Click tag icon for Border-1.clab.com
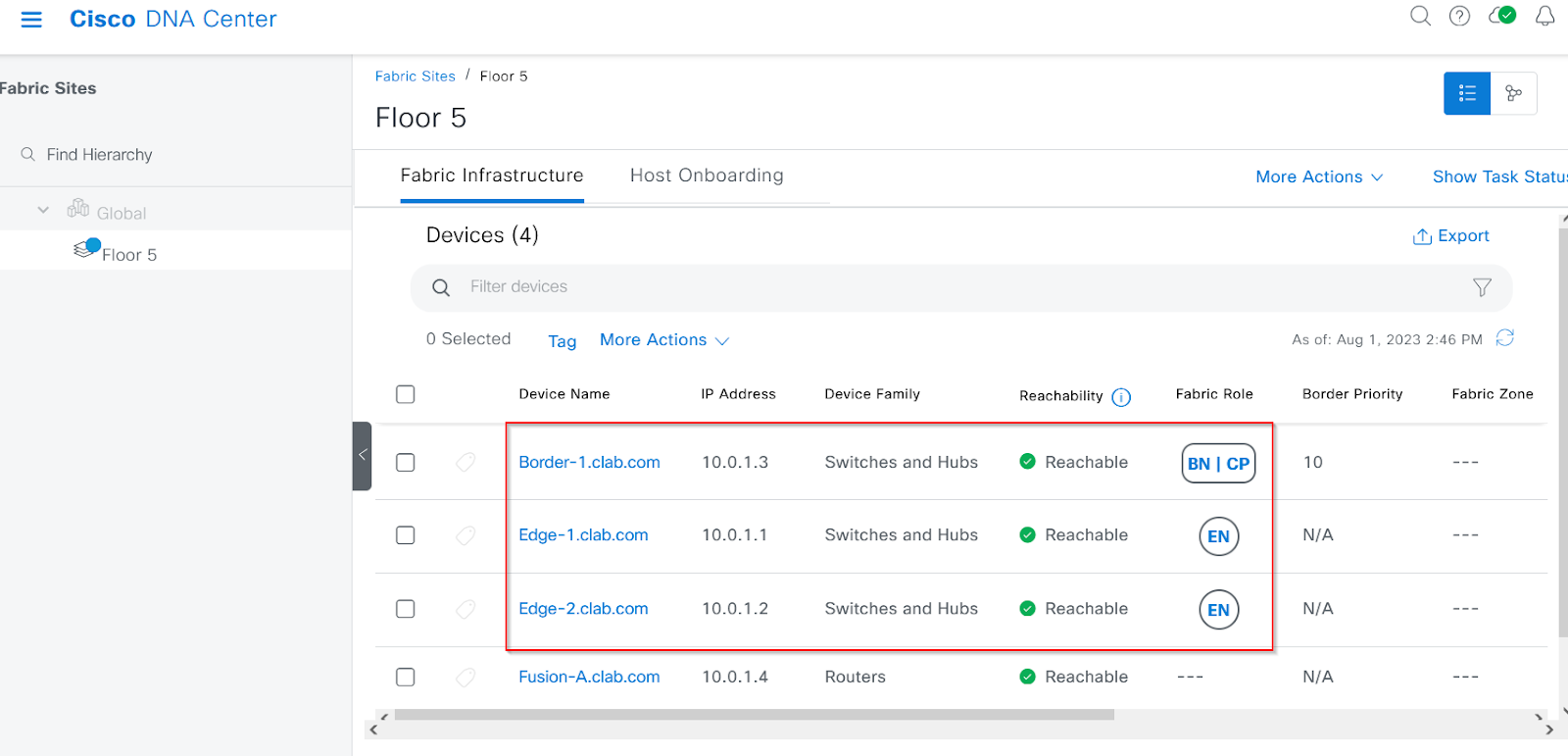The width and height of the screenshot is (1568, 756). [x=465, y=462]
